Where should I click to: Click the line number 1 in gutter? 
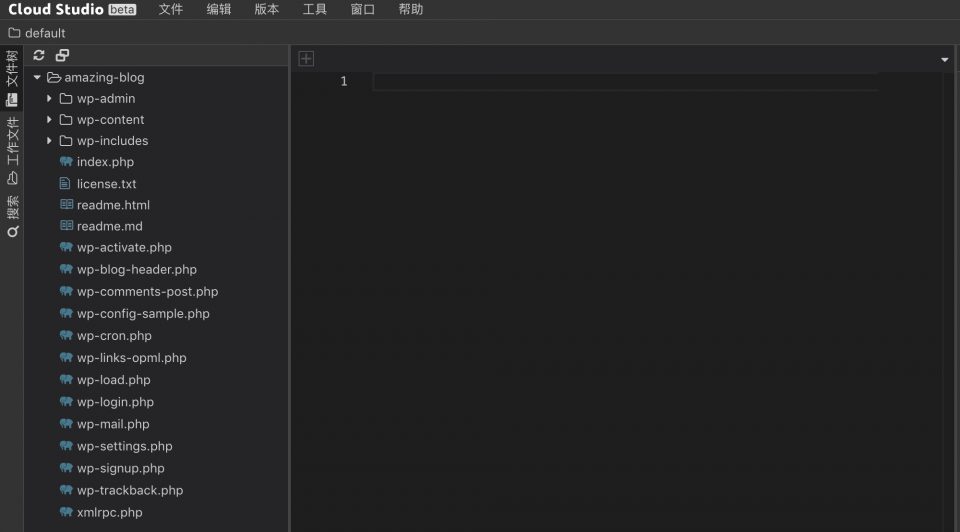[x=343, y=81]
